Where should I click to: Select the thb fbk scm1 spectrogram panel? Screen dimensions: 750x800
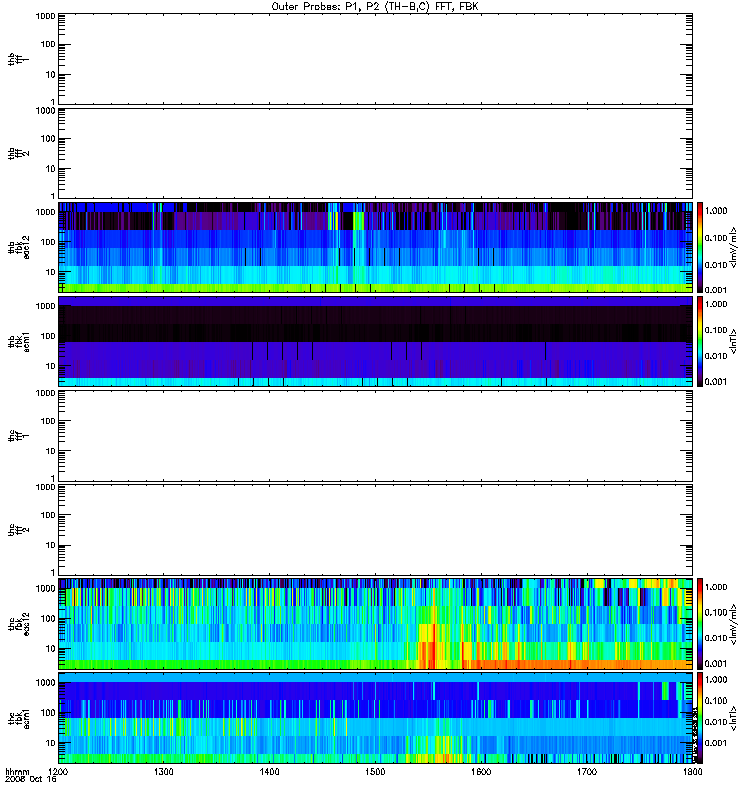pyautogui.click(x=376, y=341)
